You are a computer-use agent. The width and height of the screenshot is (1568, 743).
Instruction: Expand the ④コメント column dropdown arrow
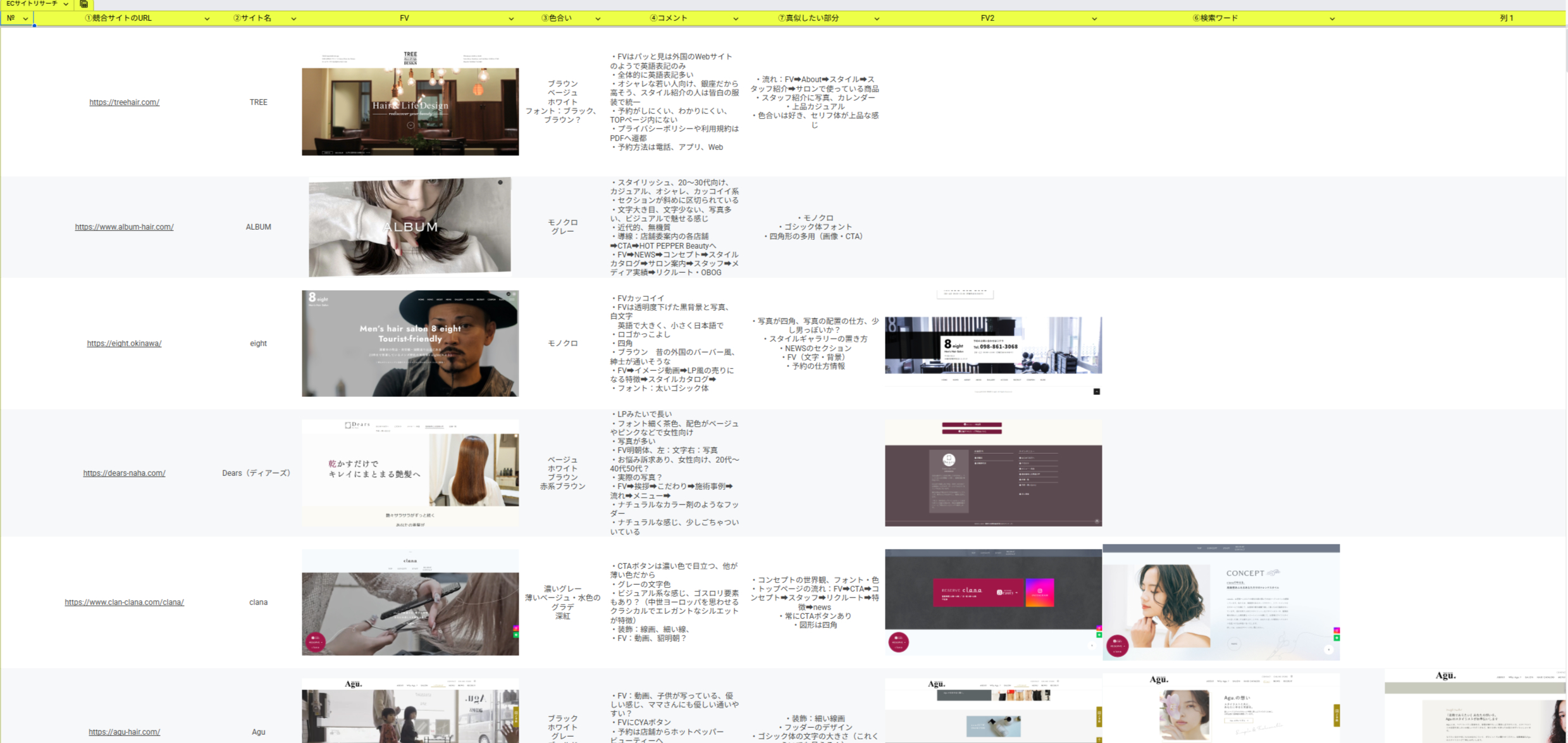click(x=736, y=18)
